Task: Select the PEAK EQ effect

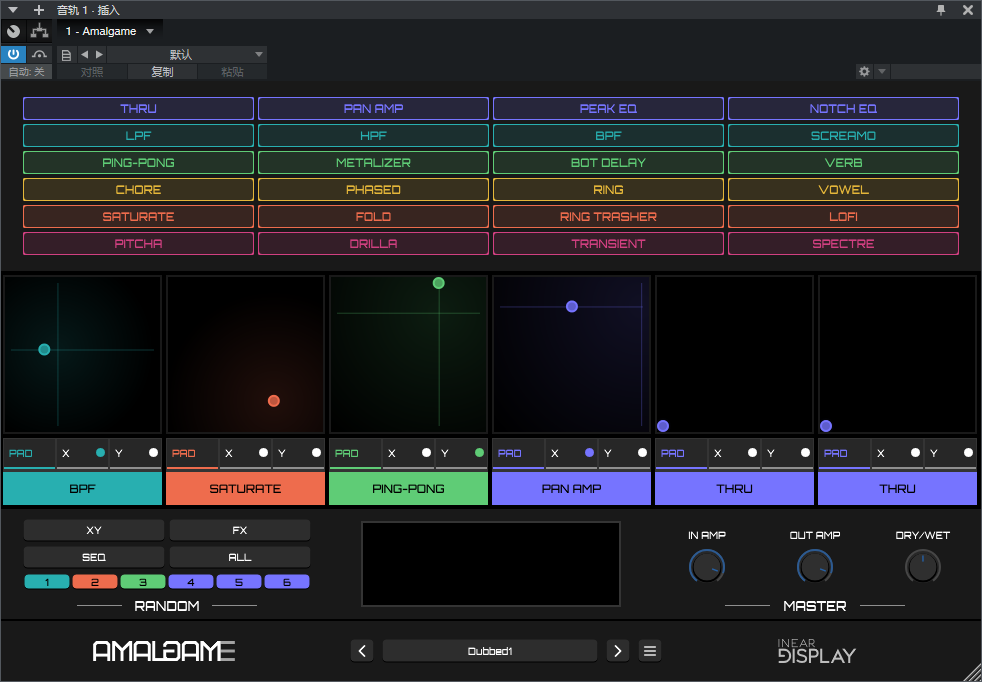Action: 608,108
